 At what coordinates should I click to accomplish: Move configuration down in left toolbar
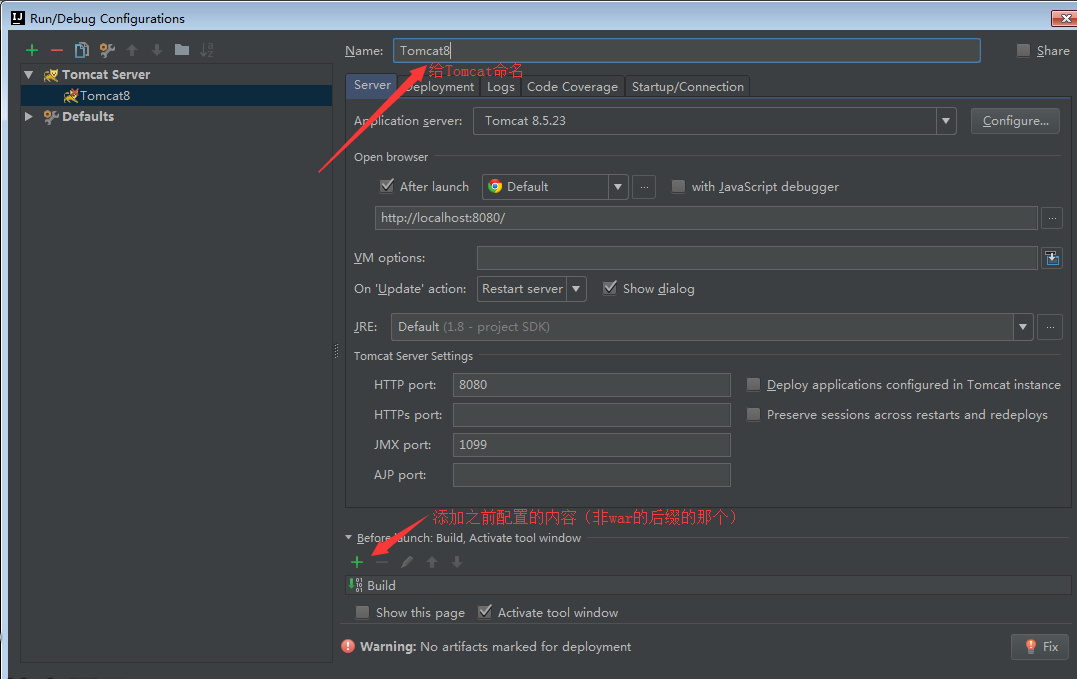click(157, 50)
